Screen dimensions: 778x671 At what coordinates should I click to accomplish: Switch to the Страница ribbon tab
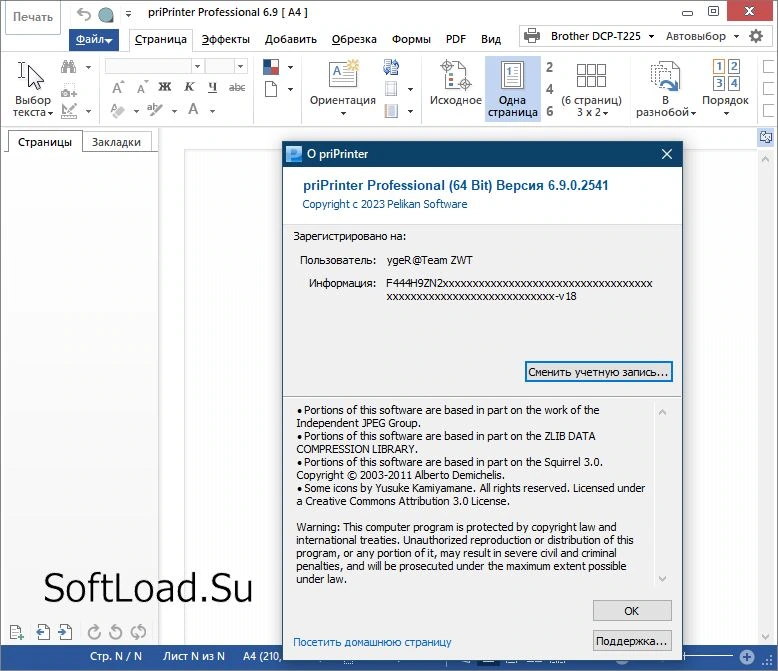coord(161,40)
